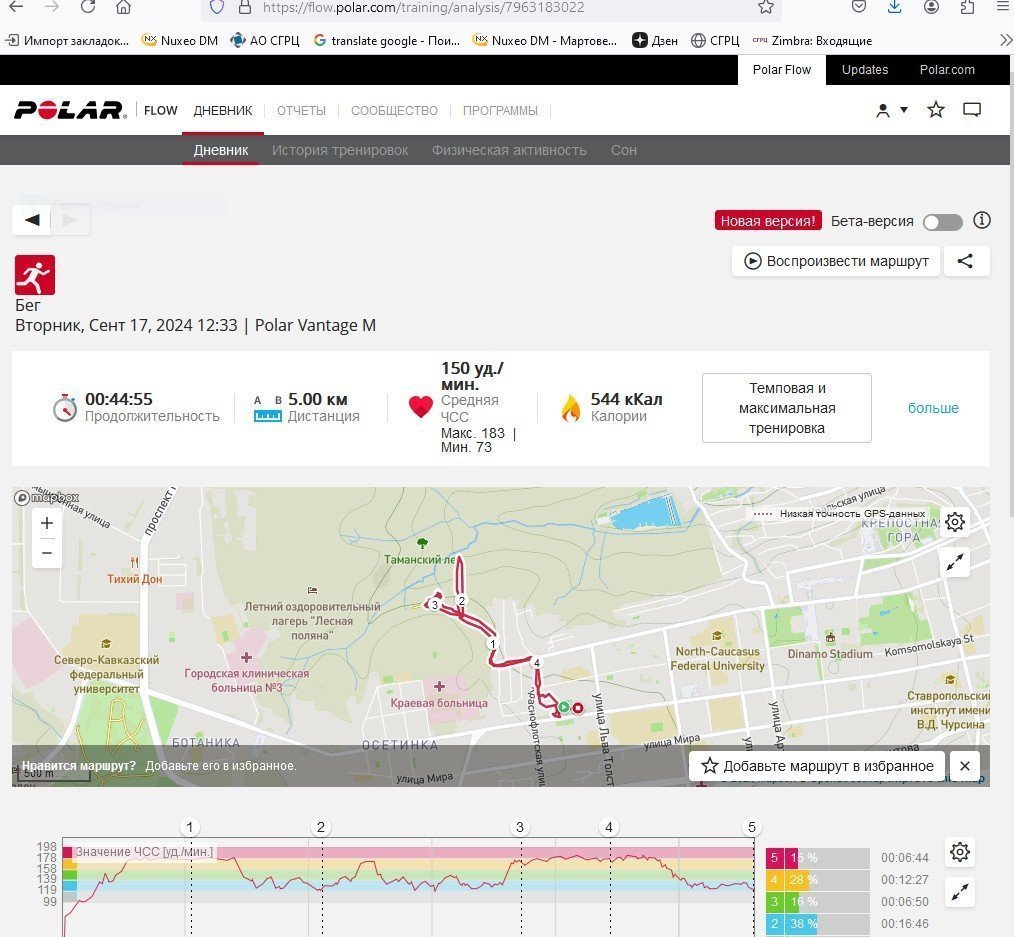Expand map to fullscreen
This screenshot has height=937, width=1014.
[x=955, y=563]
